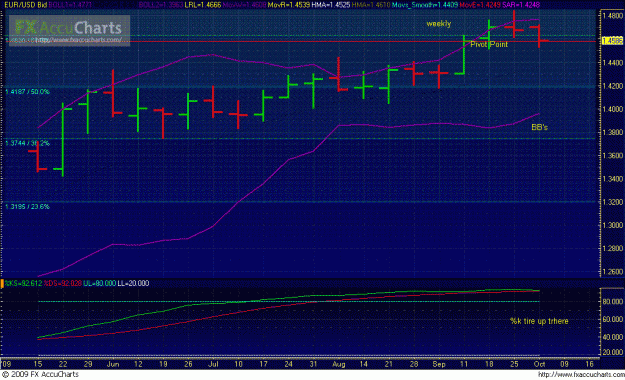Click the 1.2600 price axis label
Viewport: 625px width, 380px height.
coord(613,272)
